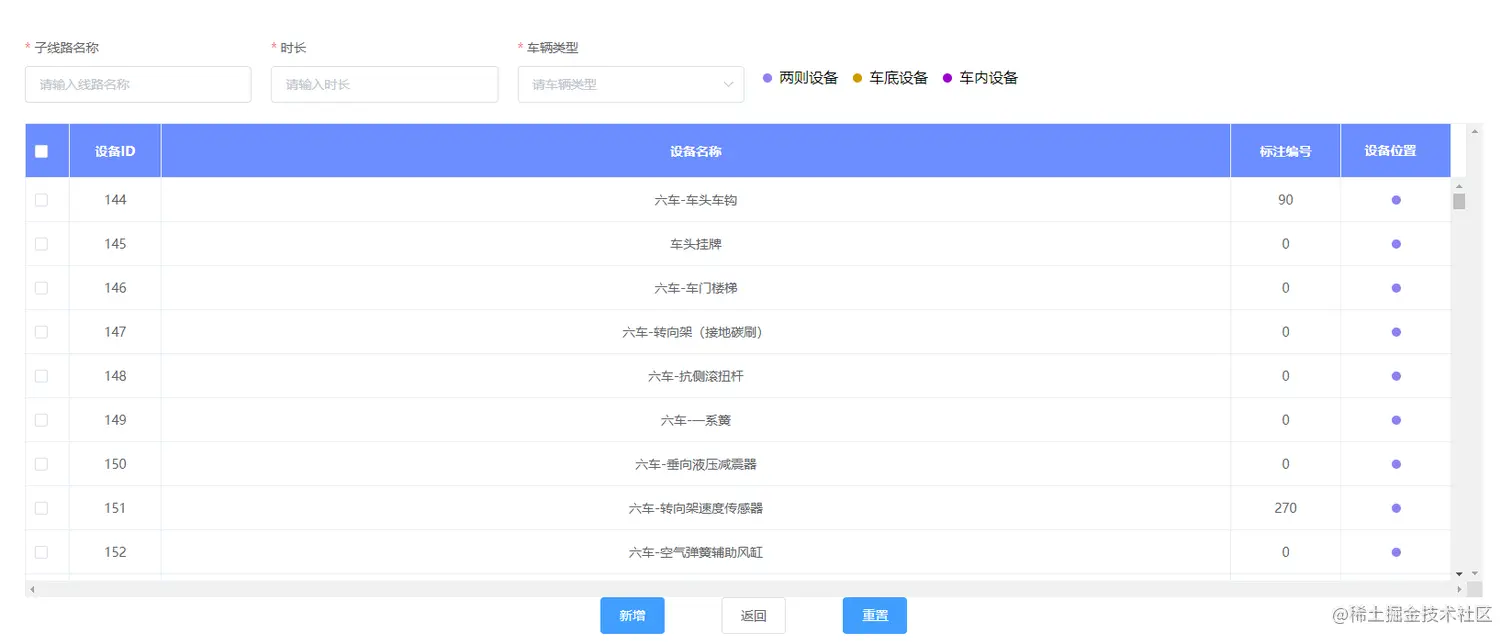Click the 六车-车门楼梯 cell

click(x=696, y=288)
